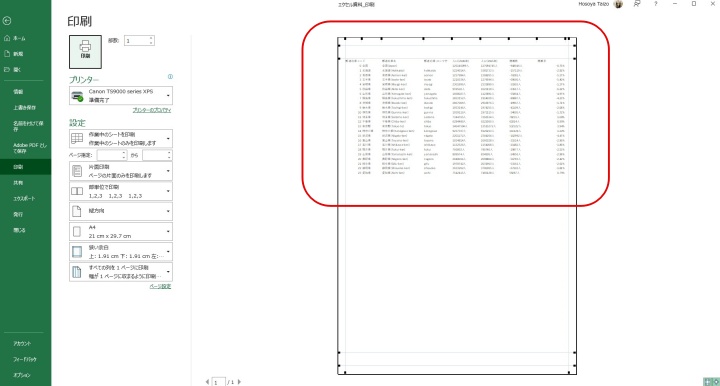
Task: Open the エクスポート (Export) section
Action: (26, 198)
